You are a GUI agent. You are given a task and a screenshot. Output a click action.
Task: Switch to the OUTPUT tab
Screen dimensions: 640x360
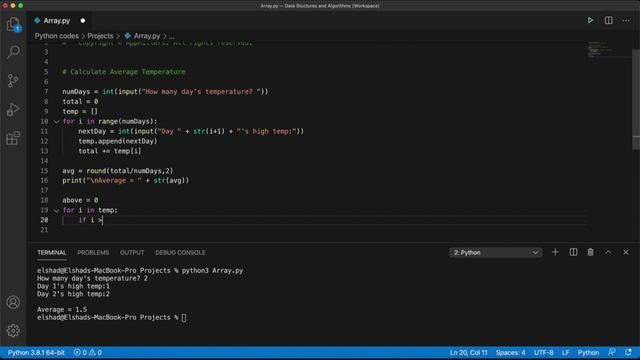pos(132,253)
